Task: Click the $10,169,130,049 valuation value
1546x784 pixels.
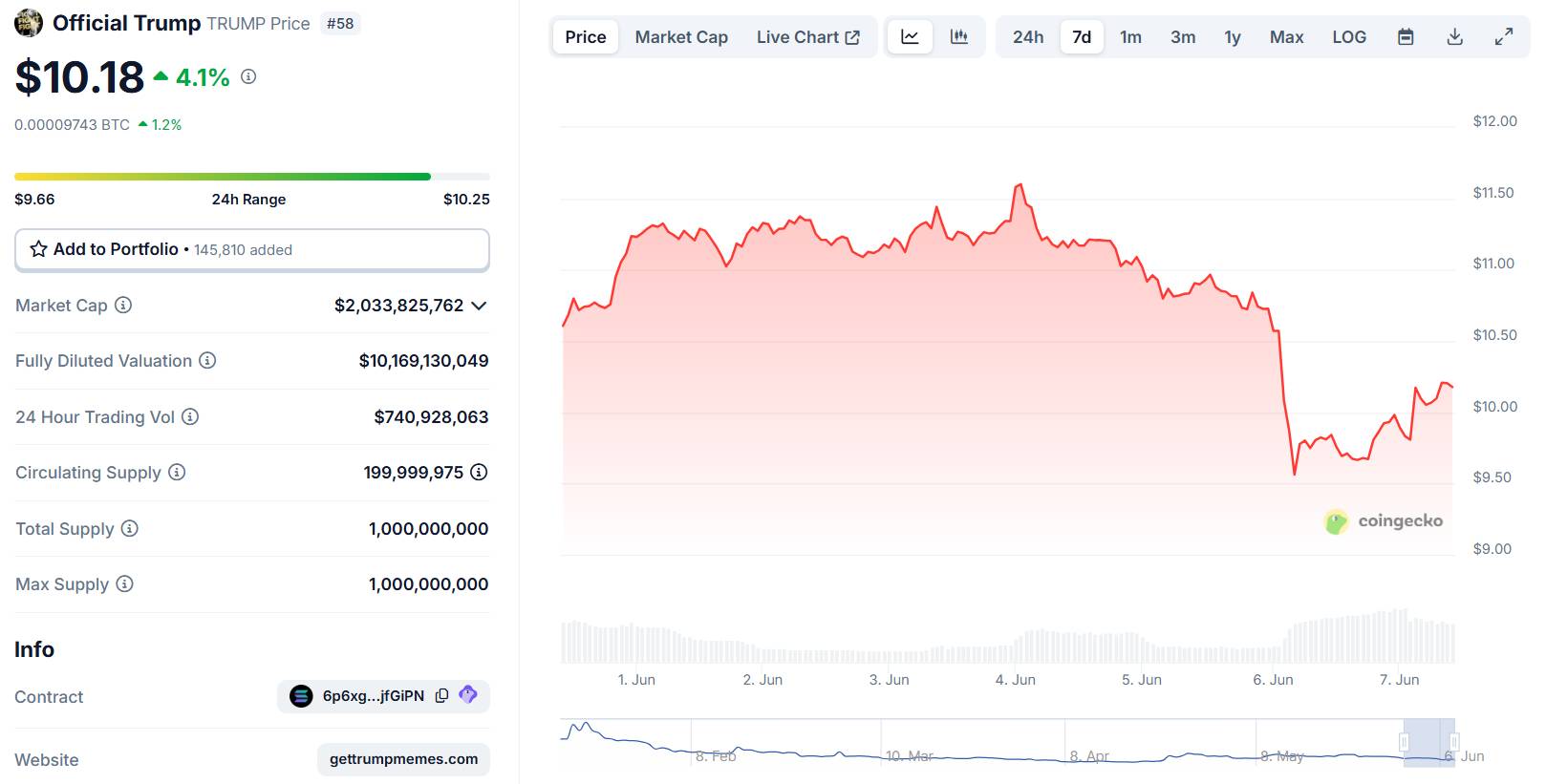Action: point(423,361)
